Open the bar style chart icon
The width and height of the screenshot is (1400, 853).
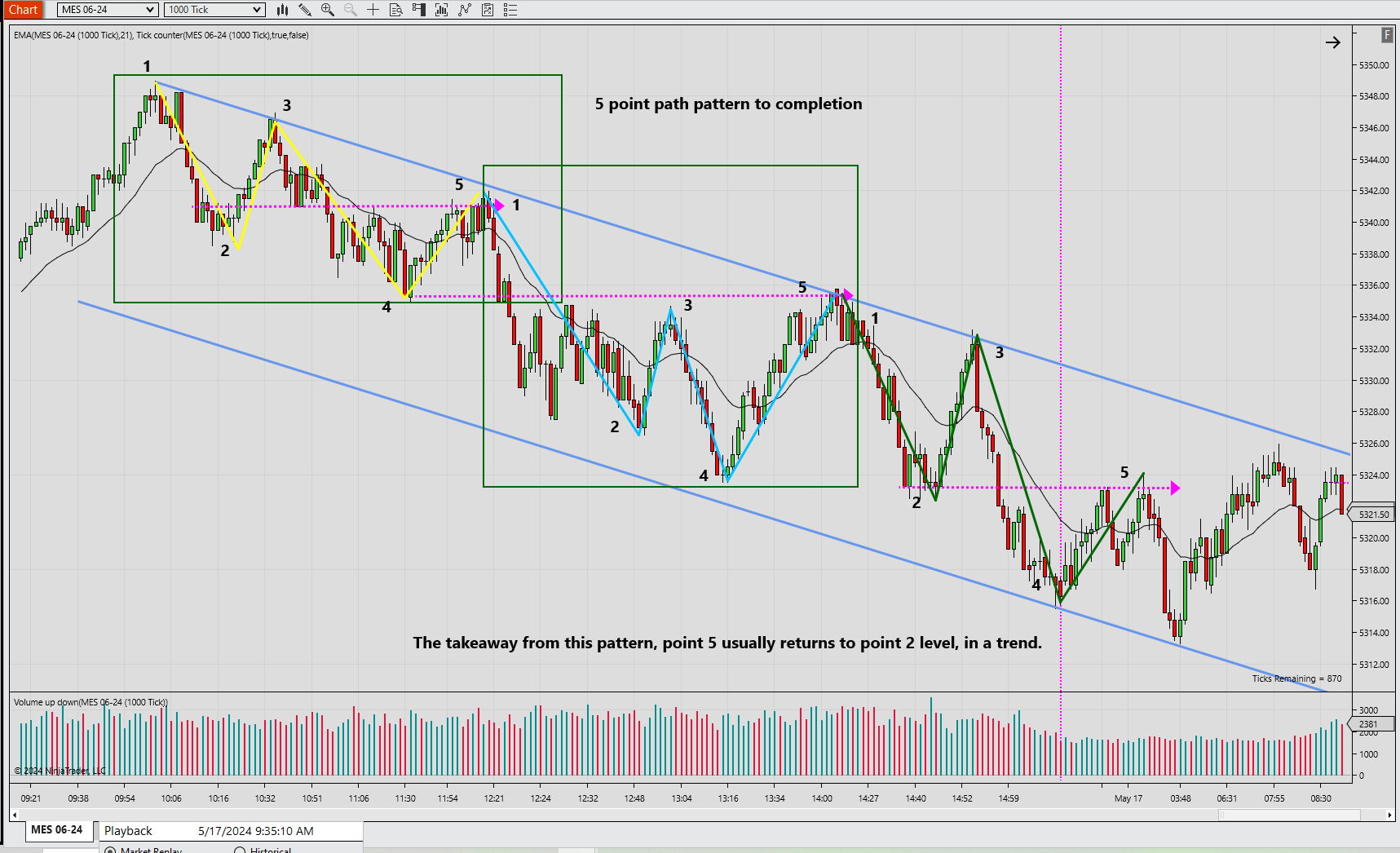pyautogui.click(x=282, y=10)
